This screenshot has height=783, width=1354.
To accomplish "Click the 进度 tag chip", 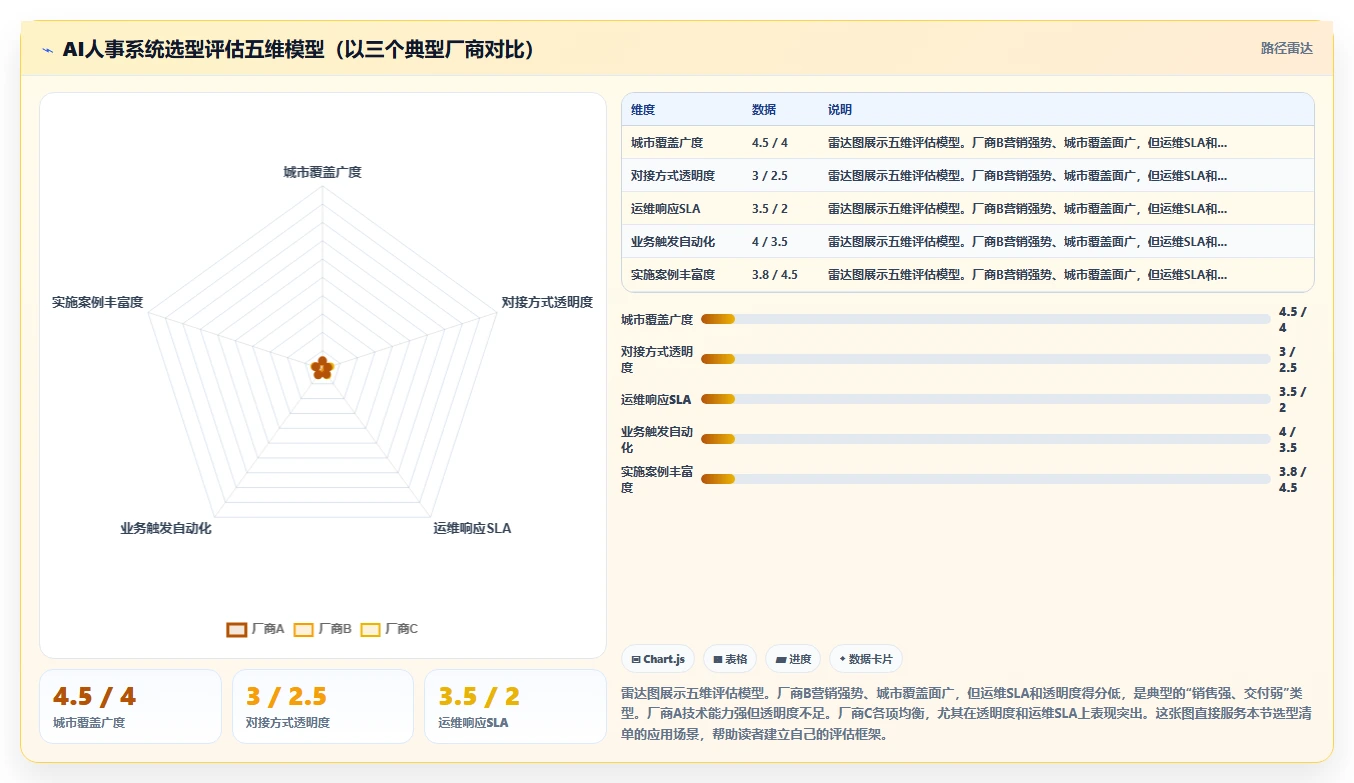I will pyautogui.click(x=793, y=659).
